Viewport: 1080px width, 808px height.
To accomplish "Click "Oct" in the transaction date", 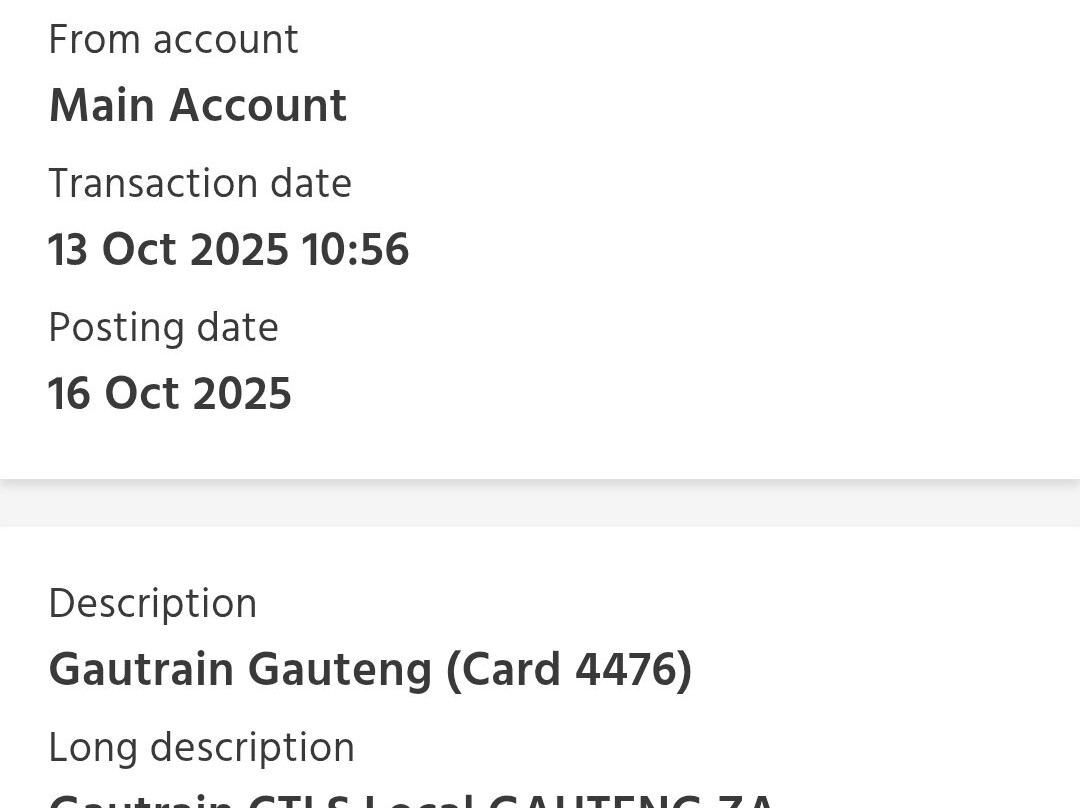I will click(140, 250).
